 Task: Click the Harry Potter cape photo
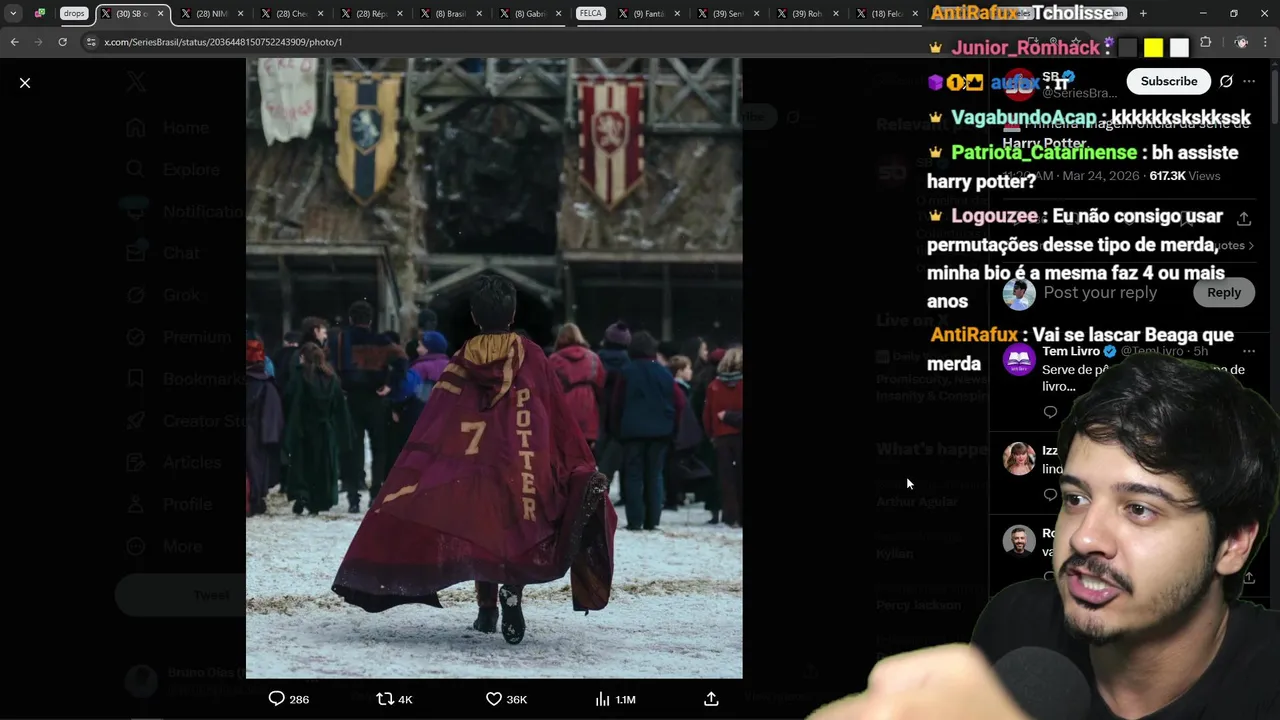coord(494,368)
